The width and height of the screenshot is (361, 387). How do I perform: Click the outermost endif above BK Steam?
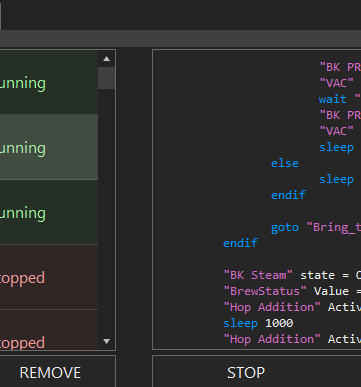240,243
